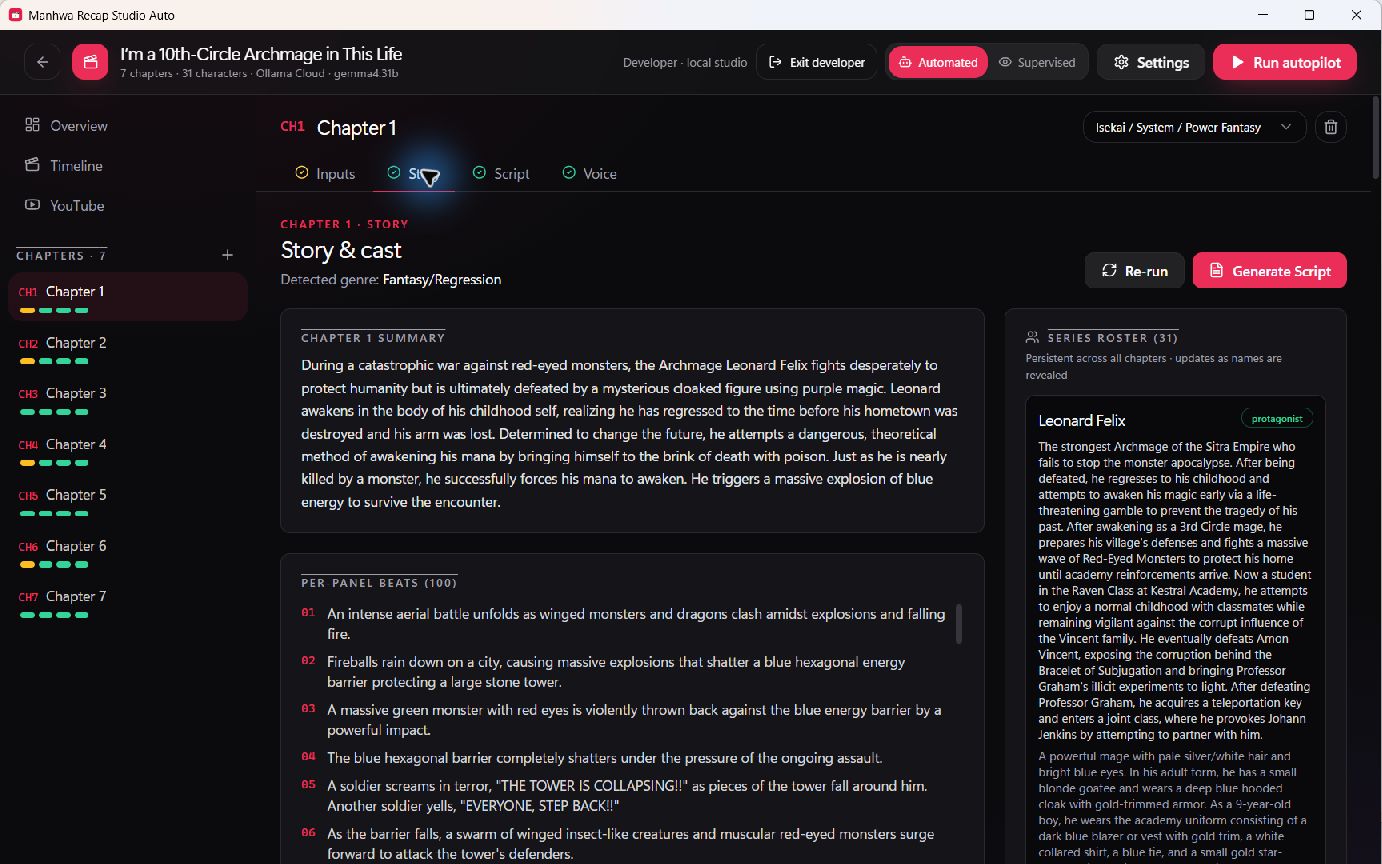Click the Re-run button
1382x864 pixels.
pyautogui.click(x=1135, y=270)
